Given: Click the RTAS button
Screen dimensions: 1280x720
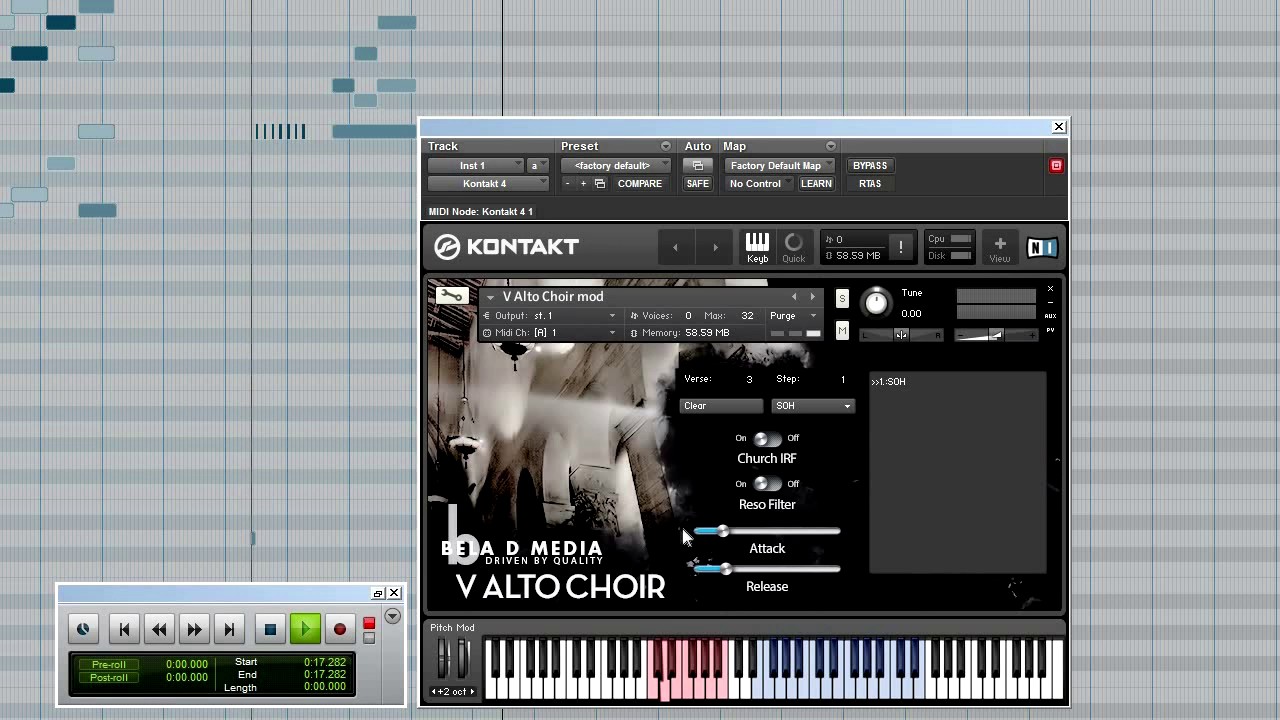Looking at the screenshot, I should pos(870,184).
